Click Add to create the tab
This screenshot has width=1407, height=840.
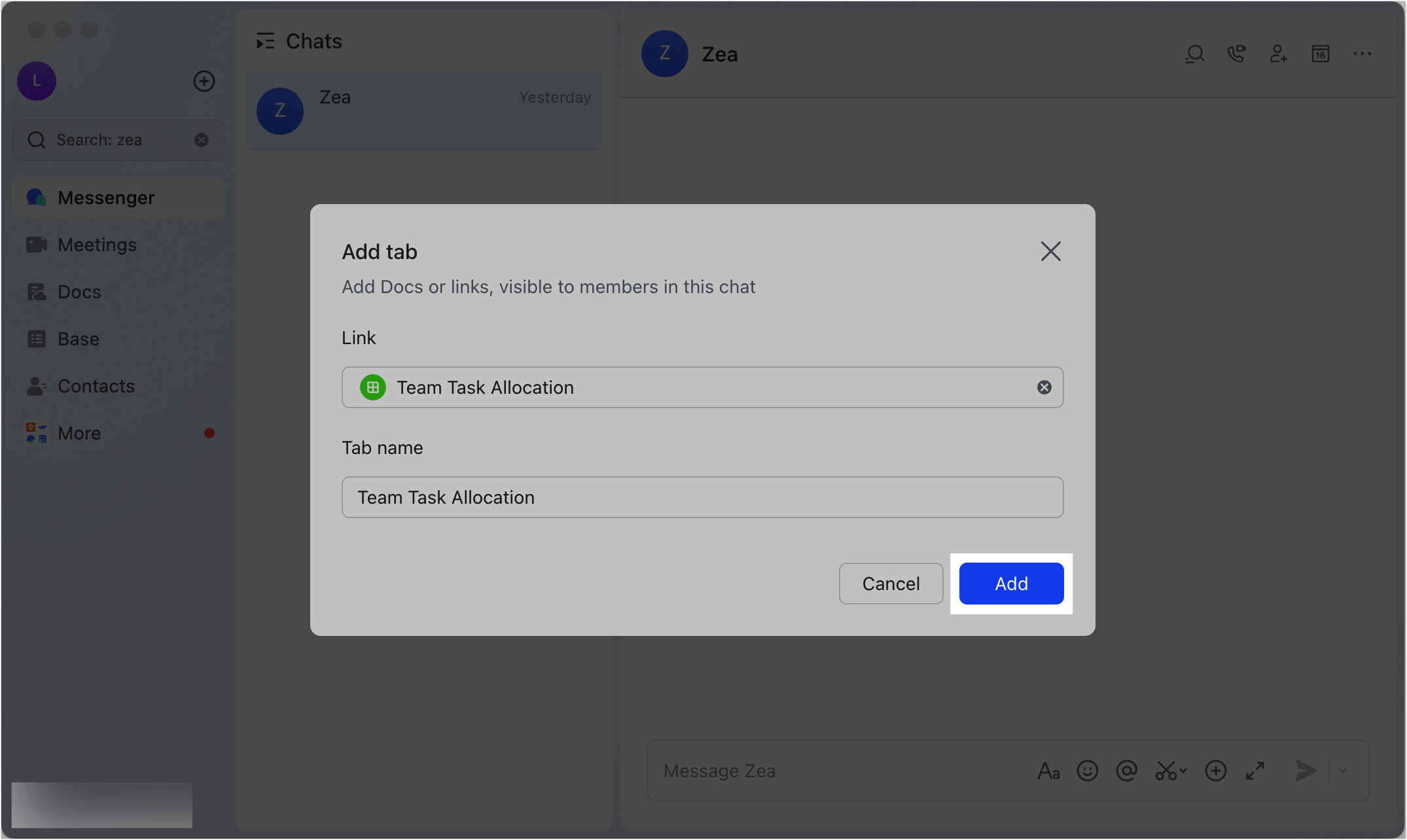[x=1010, y=584]
